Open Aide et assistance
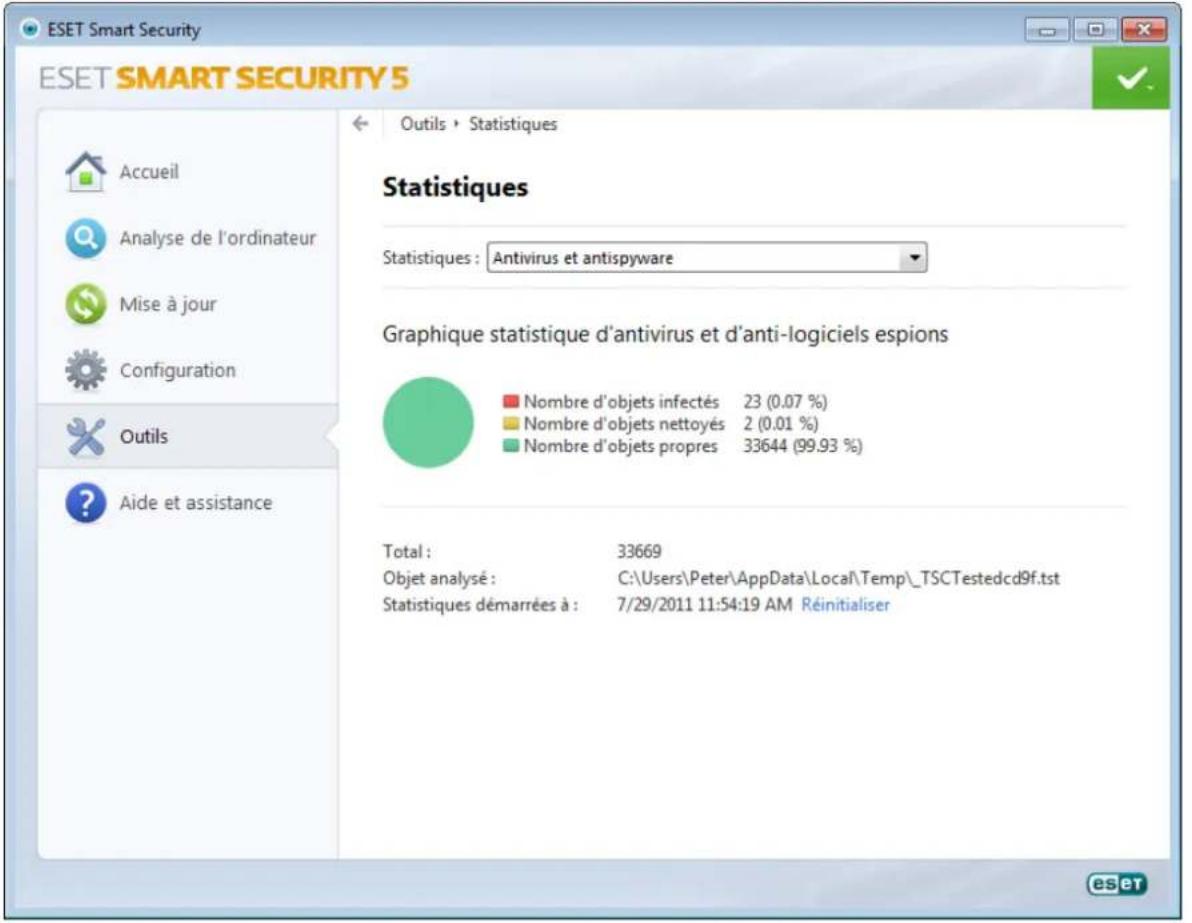The width and height of the screenshot is (1192, 923). click(x=188, y=503)
